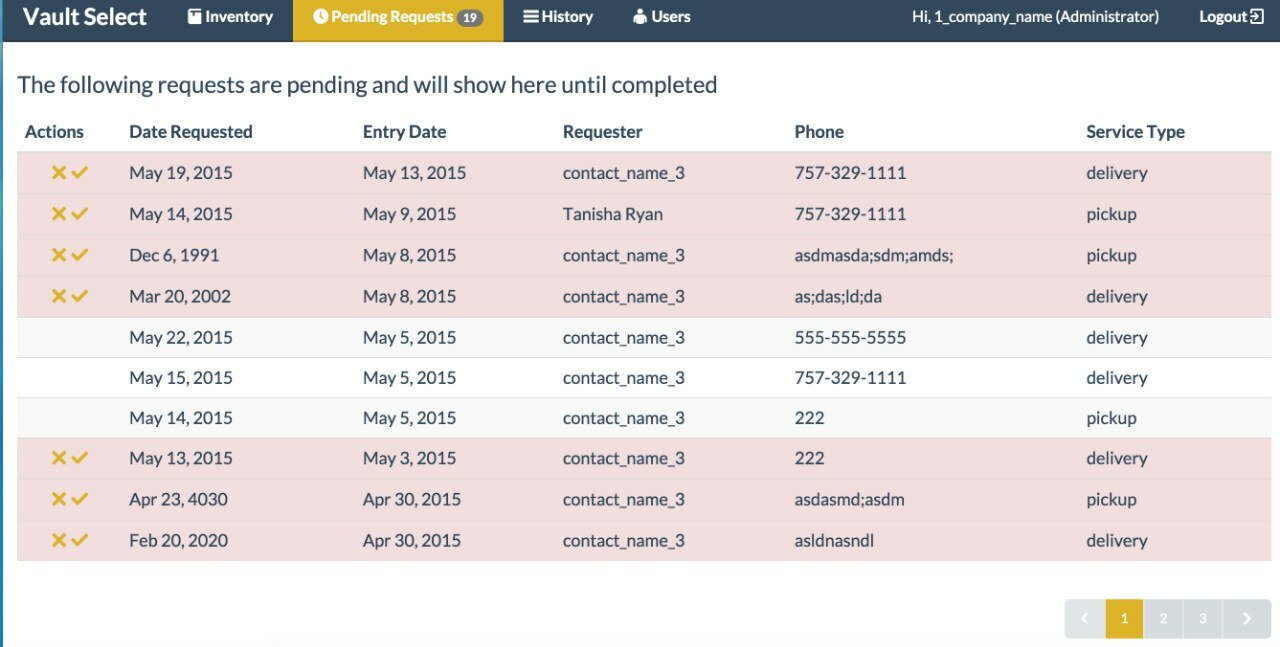Click the Vault Select brand title
This screenshot has width=1280, height=647.
[x=85, y=17]
